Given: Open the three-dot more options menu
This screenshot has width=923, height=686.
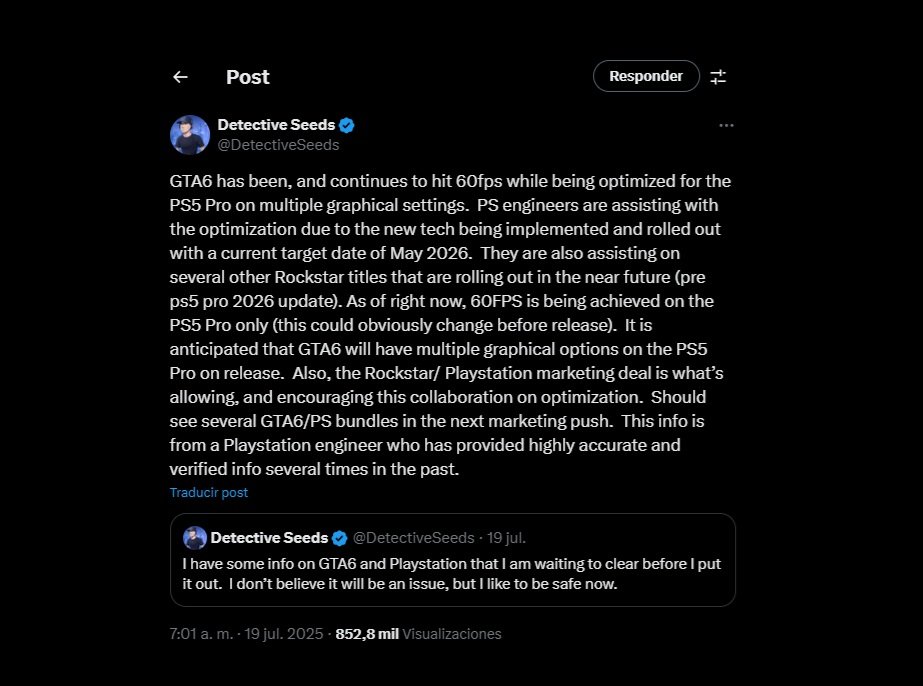Looking at the screenshot, I should 726,125.
